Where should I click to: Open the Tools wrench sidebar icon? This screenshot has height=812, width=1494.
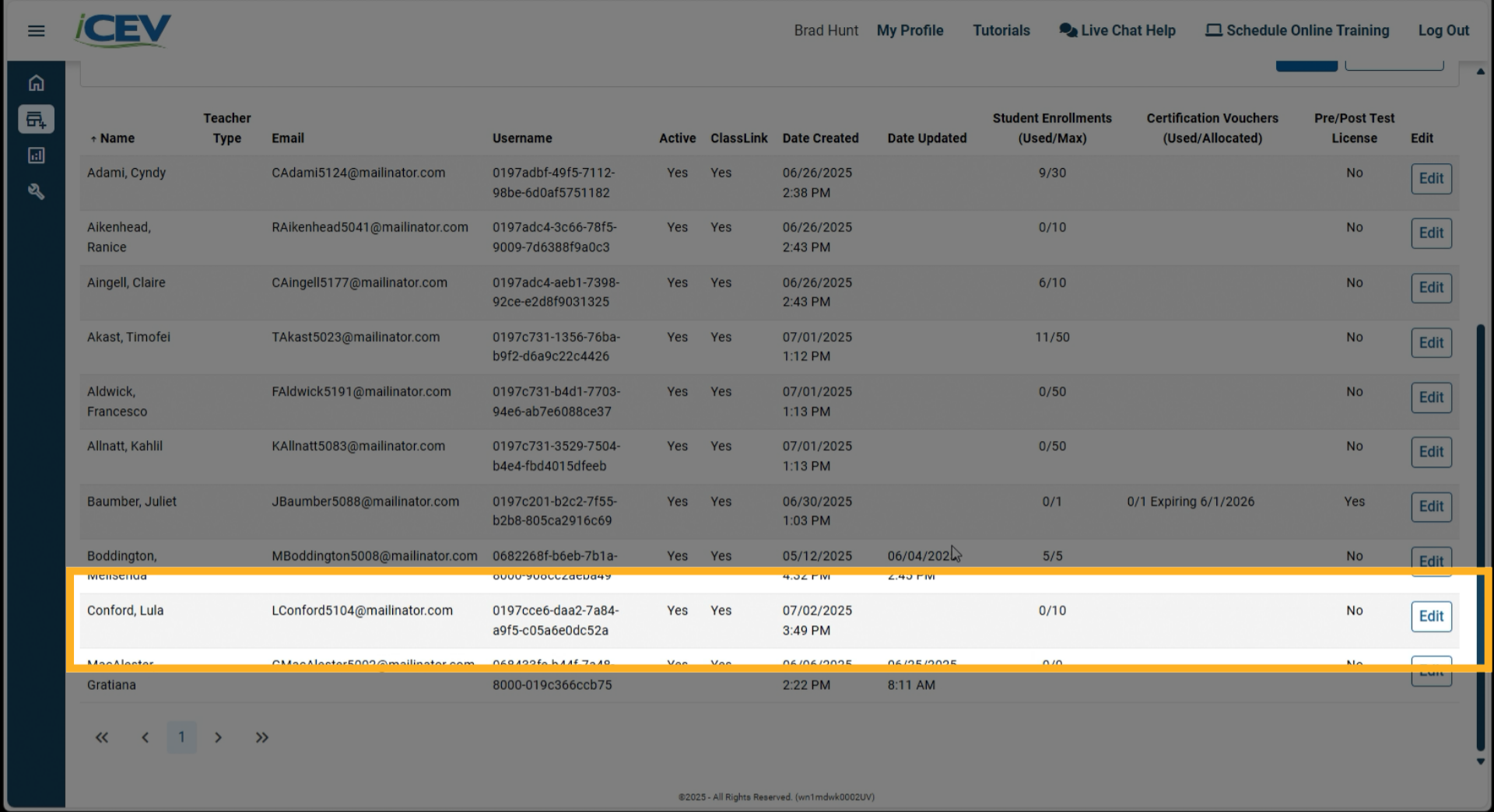[36, 191]
